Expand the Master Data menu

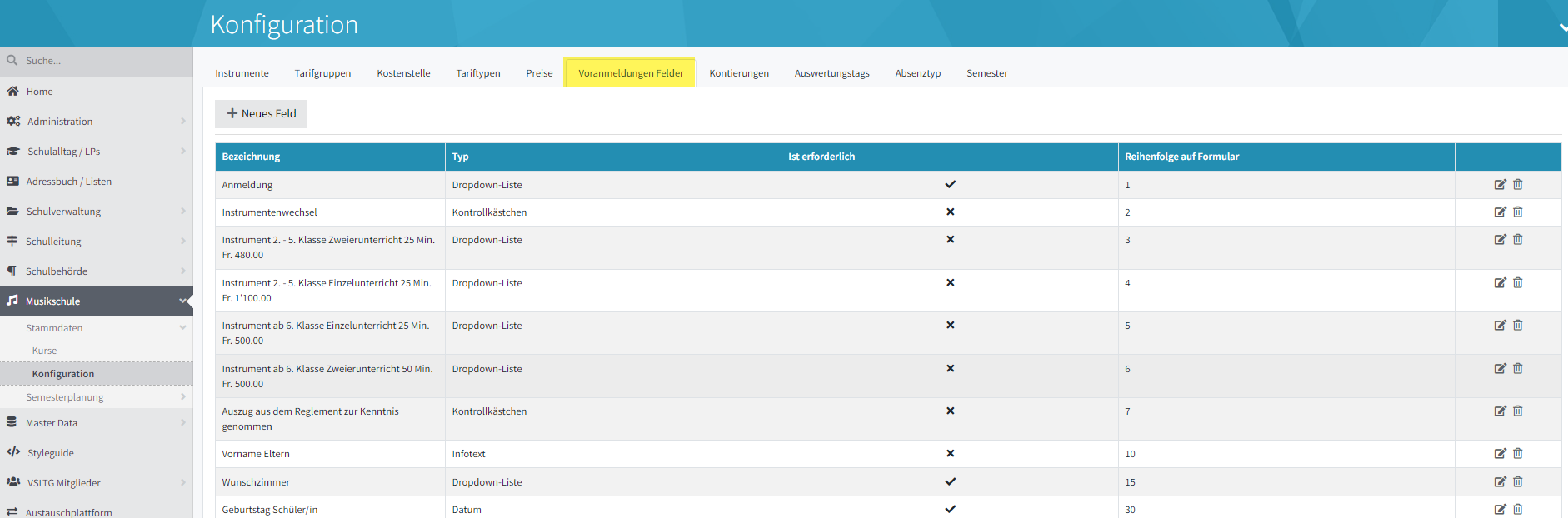182,423
